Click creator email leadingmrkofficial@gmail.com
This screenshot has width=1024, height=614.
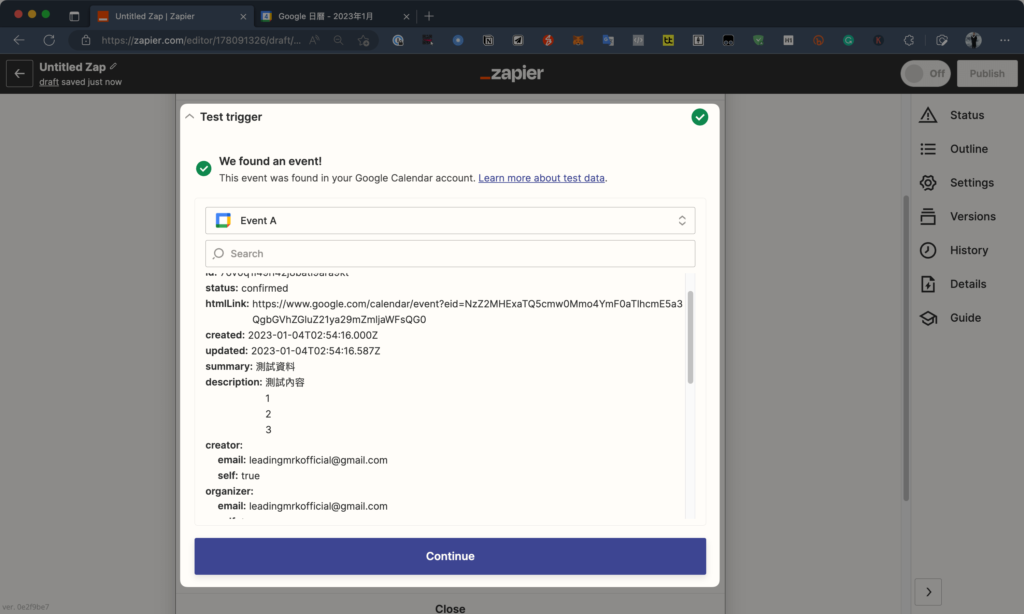(318, 460)
